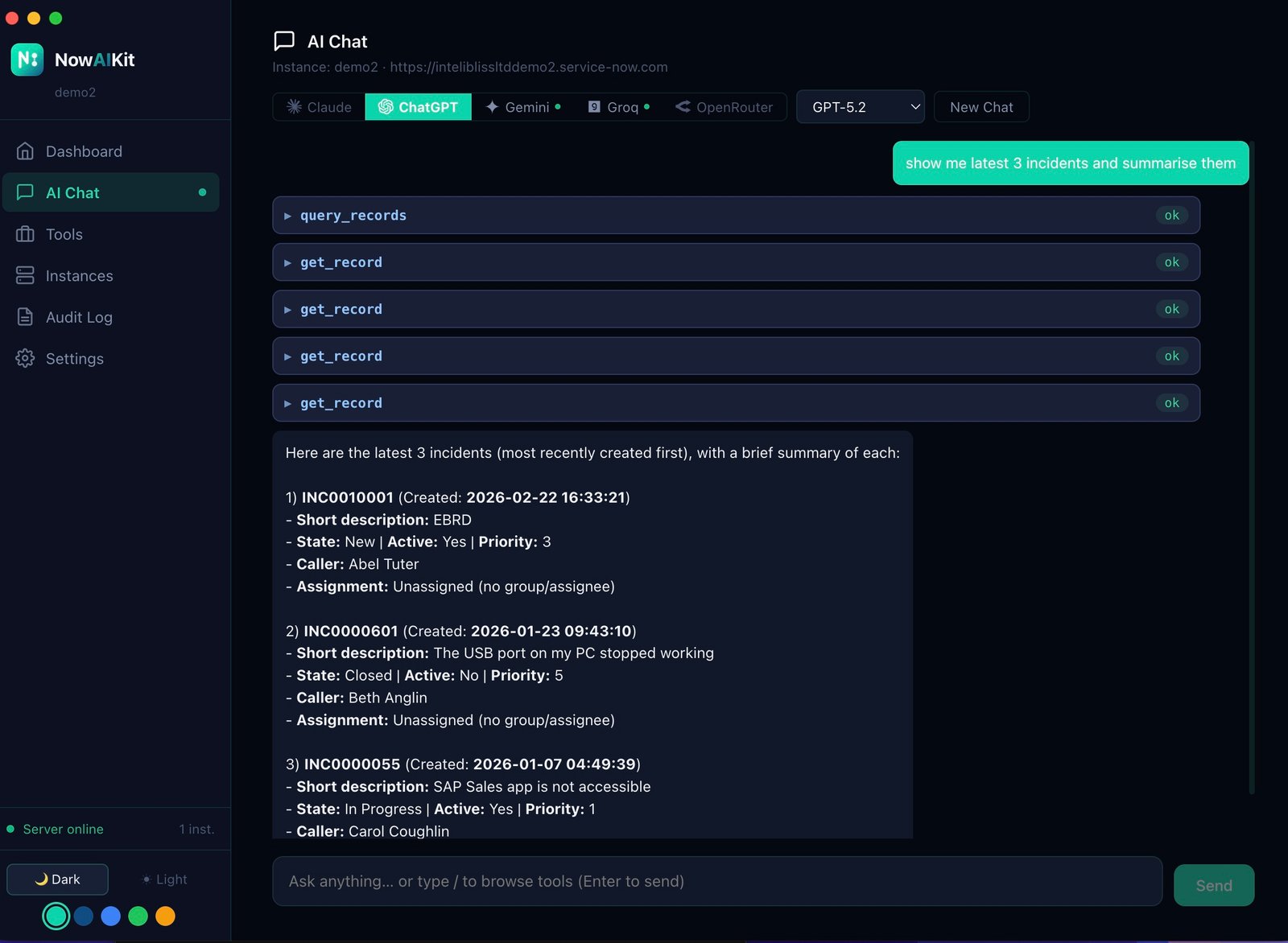Click the Claude starburst icon
Screen dimensions: 1288x943
294,106
